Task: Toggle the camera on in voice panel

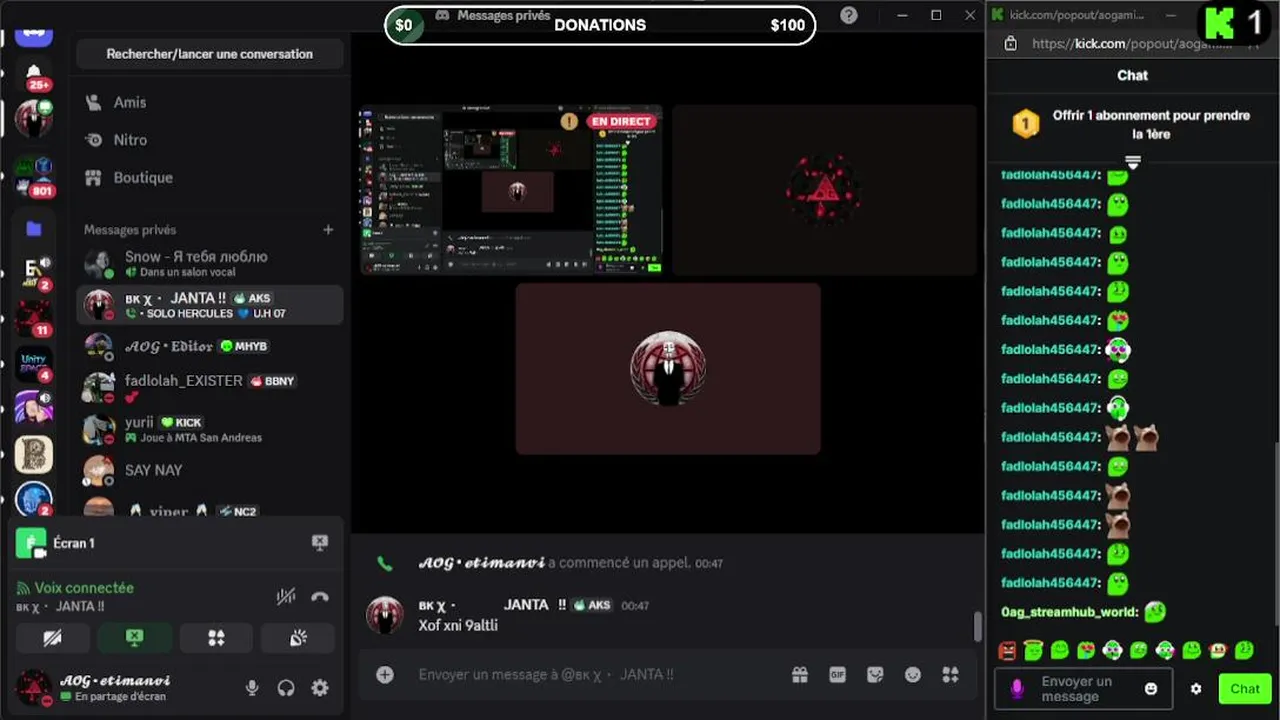Action: coord(52,638)
